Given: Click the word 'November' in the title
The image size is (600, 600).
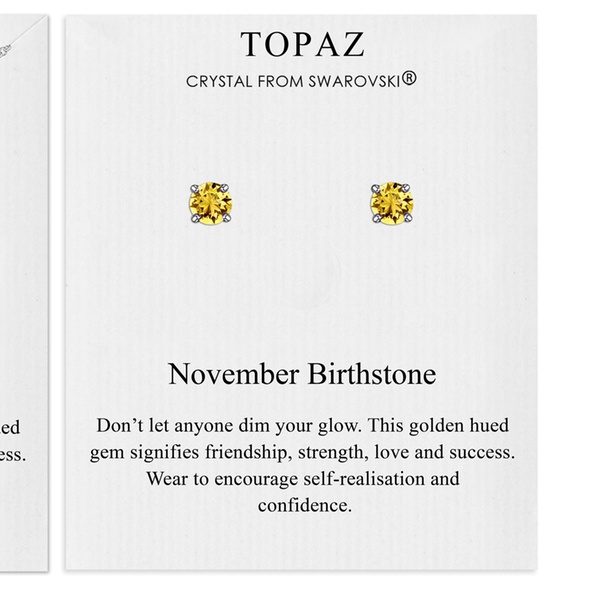Looking at the screenshot, I should (x=227, y=374).
